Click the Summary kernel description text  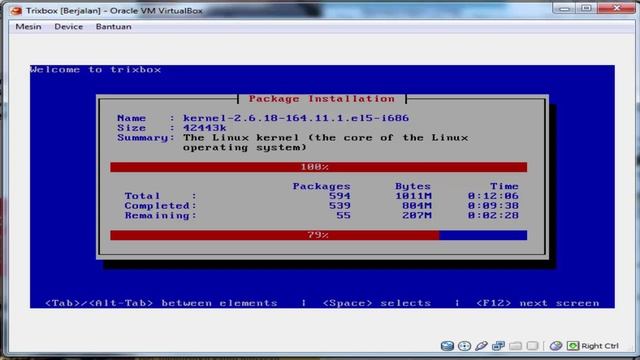pos(325,142)
